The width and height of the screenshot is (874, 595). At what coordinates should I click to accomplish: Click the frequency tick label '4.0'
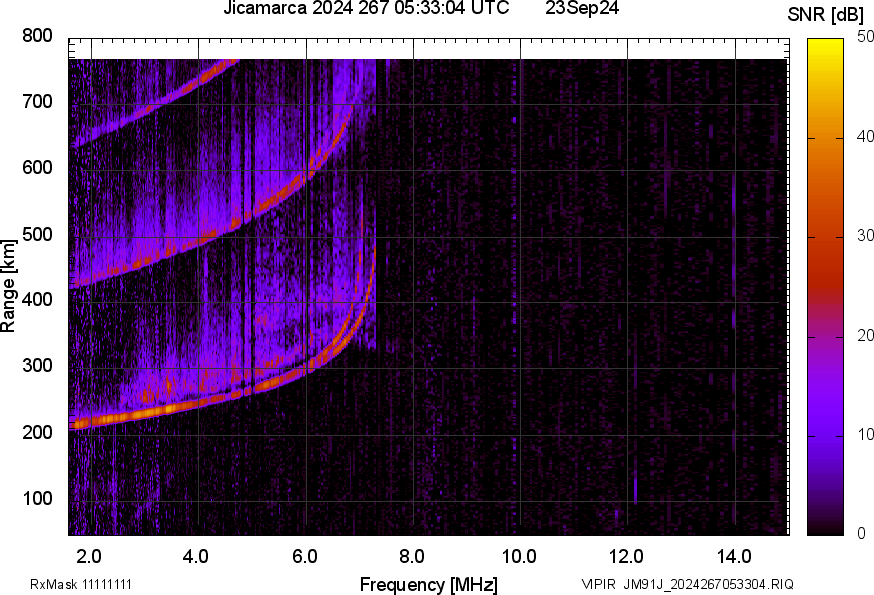[196, 557]
